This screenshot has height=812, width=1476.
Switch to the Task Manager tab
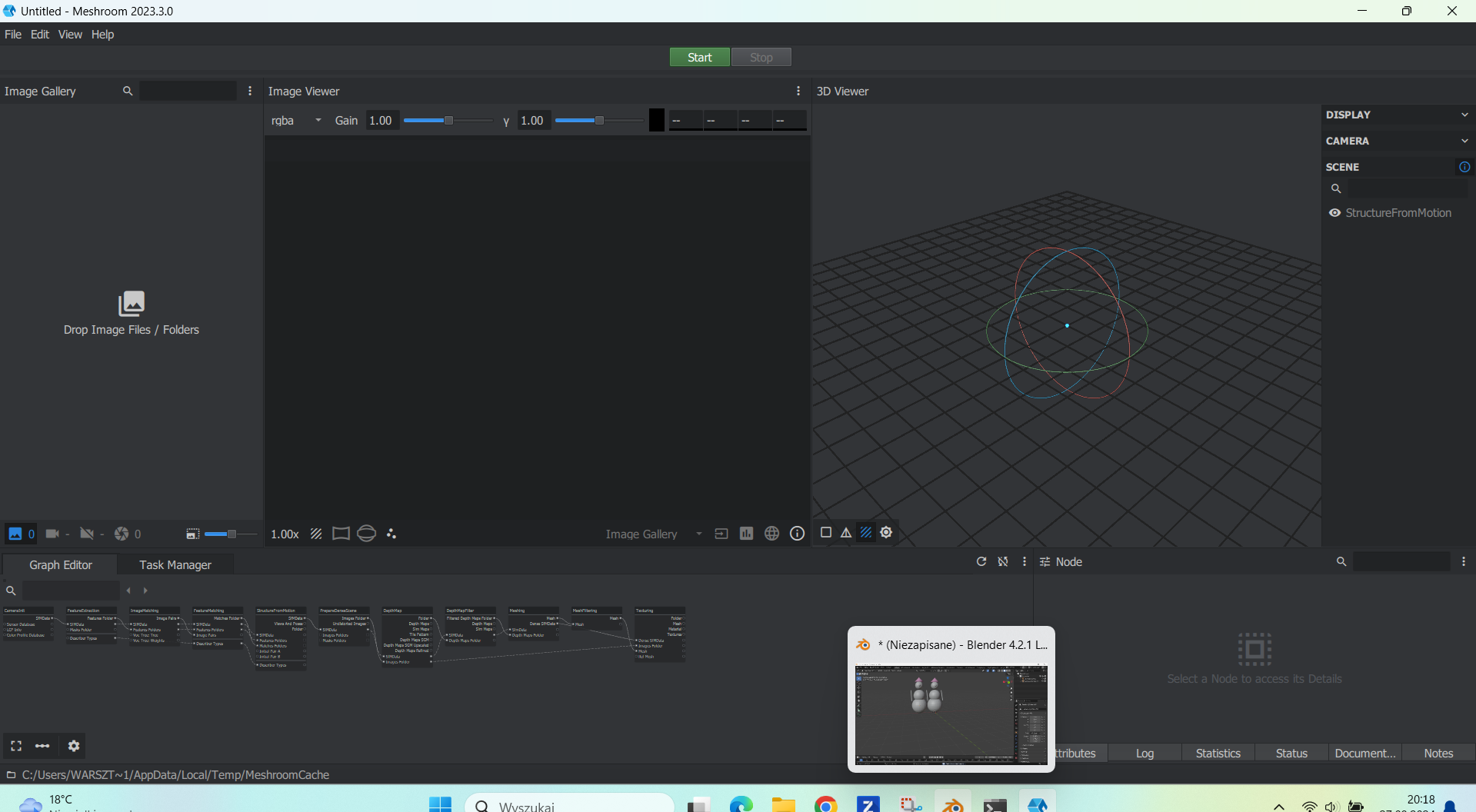click(x=175, y=565)
